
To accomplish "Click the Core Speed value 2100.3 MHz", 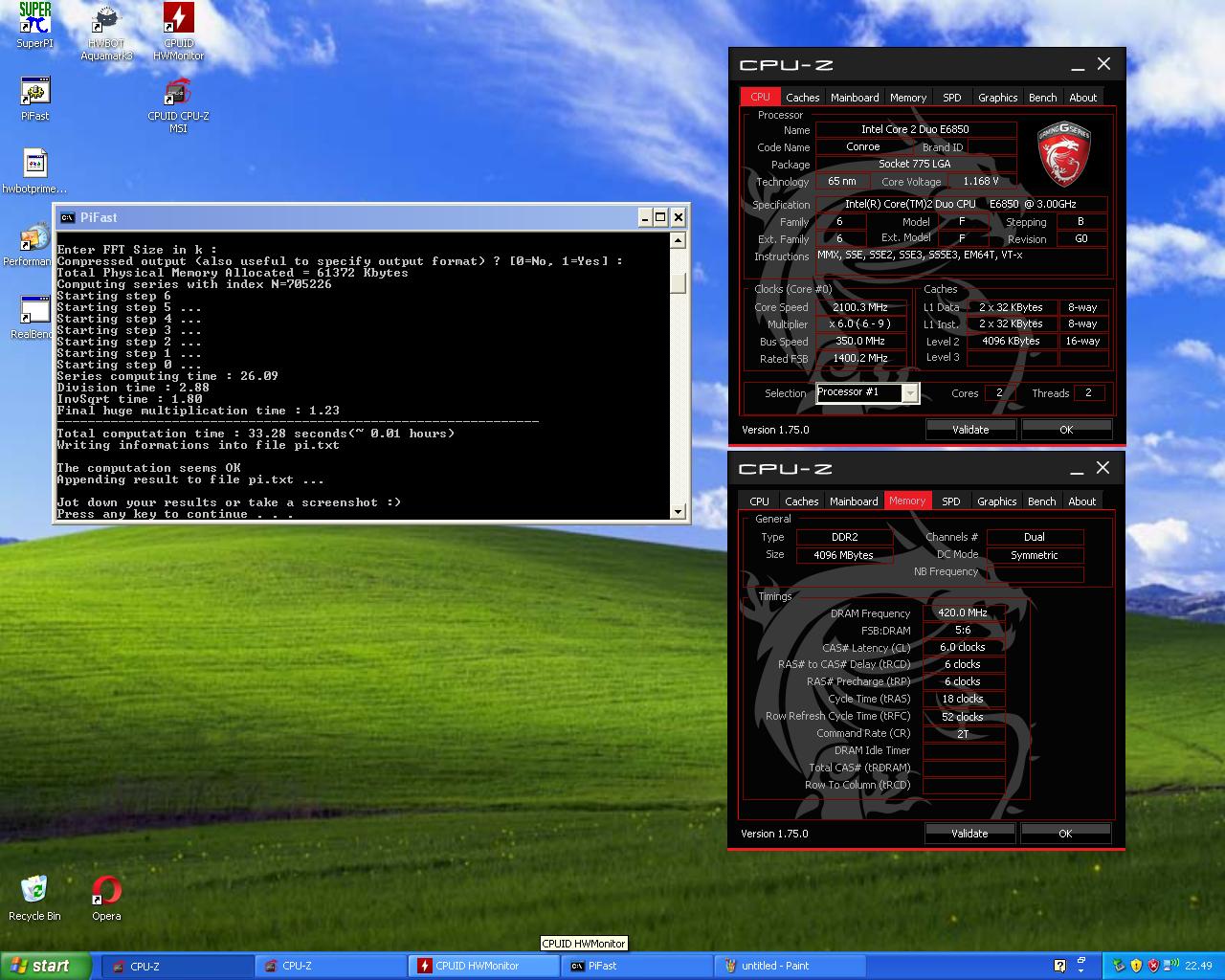I will click(x=860, y=307).
